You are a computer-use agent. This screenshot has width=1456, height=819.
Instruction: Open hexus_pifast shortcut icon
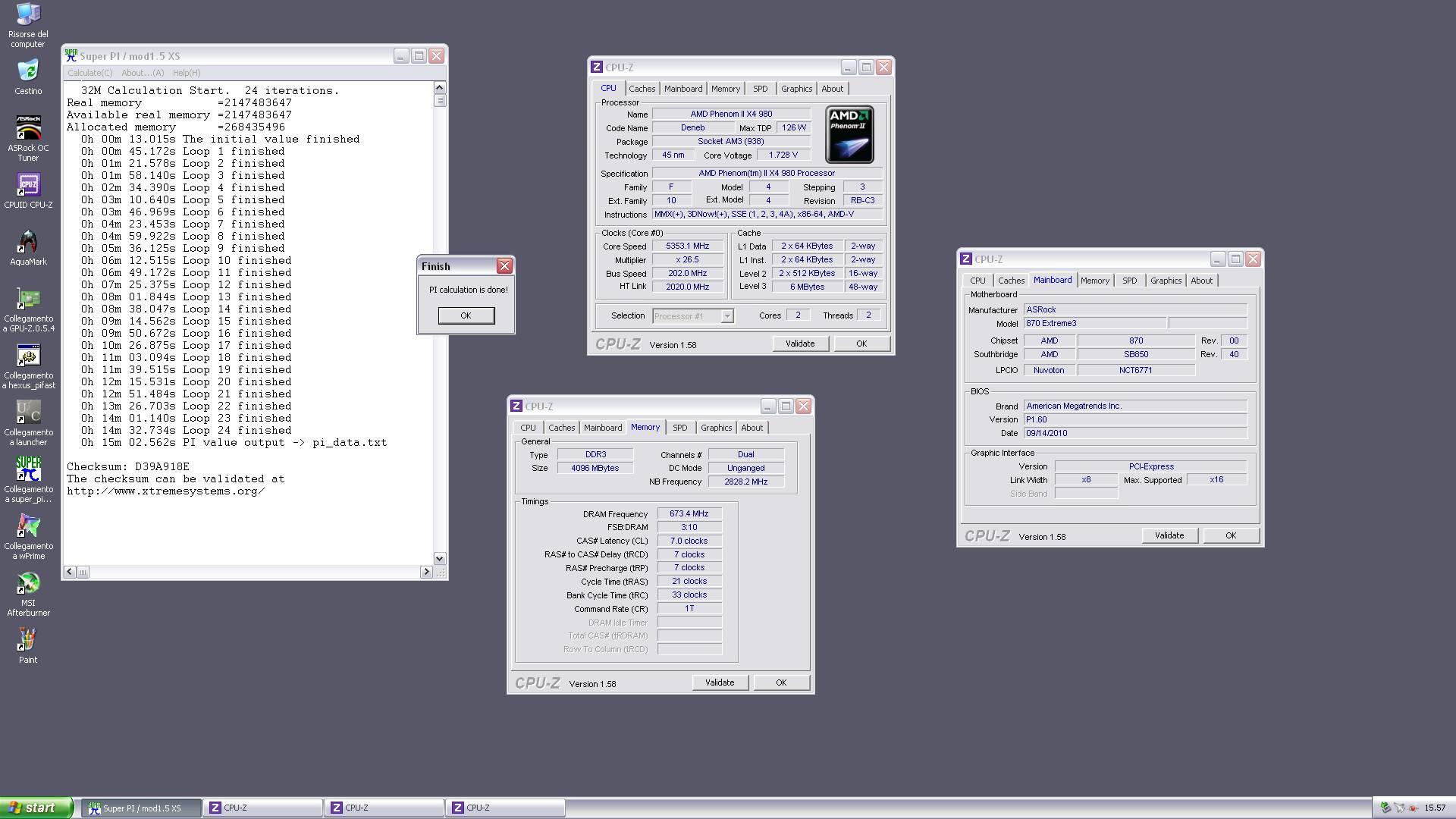pos(28,366)
